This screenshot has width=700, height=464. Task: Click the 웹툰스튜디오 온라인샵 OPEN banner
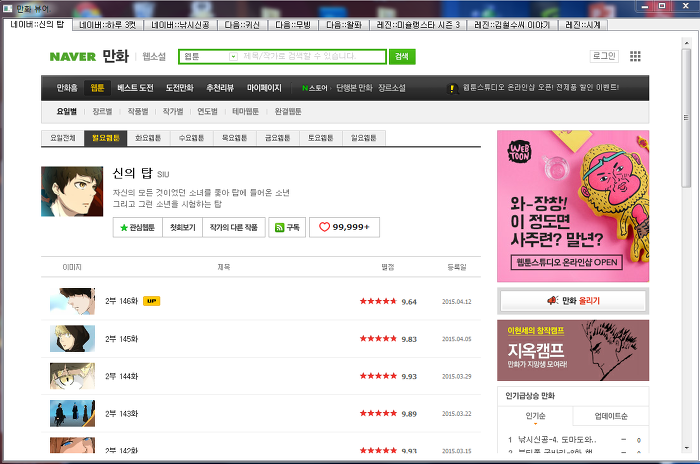(573, 206)
